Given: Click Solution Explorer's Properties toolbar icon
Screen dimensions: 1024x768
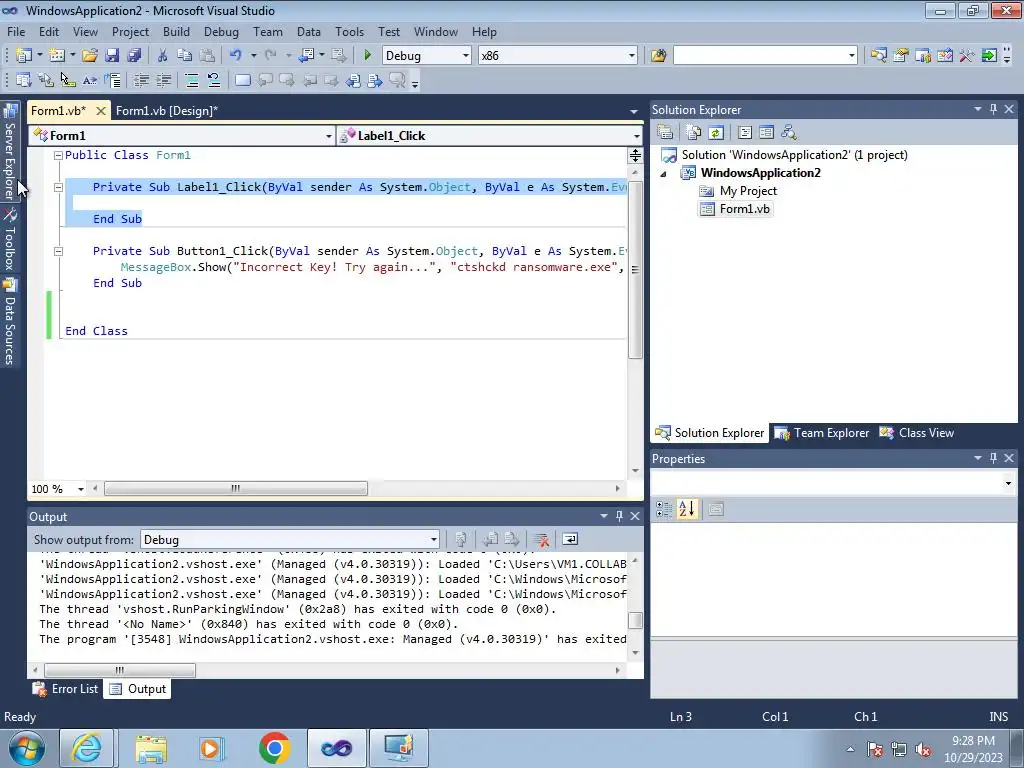Looking at the screenshot, I should click(665, 133).
